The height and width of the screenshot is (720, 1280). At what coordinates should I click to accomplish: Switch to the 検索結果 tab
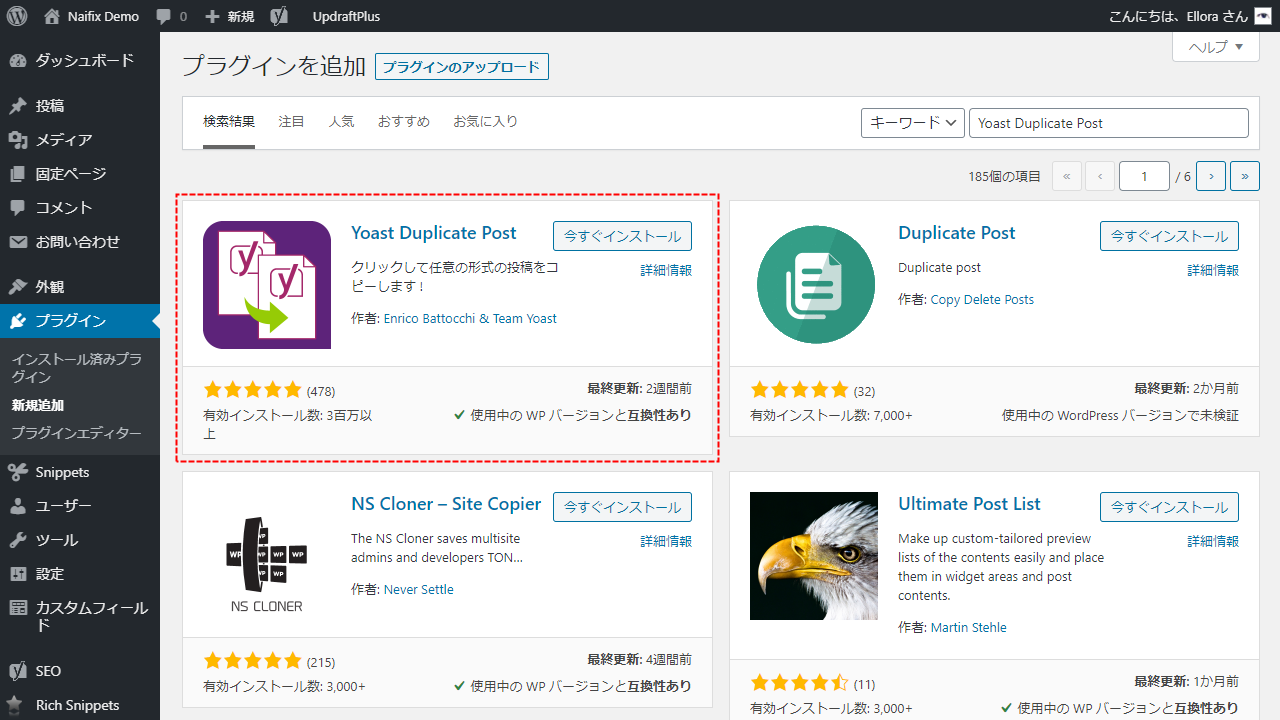coord(229,122)
